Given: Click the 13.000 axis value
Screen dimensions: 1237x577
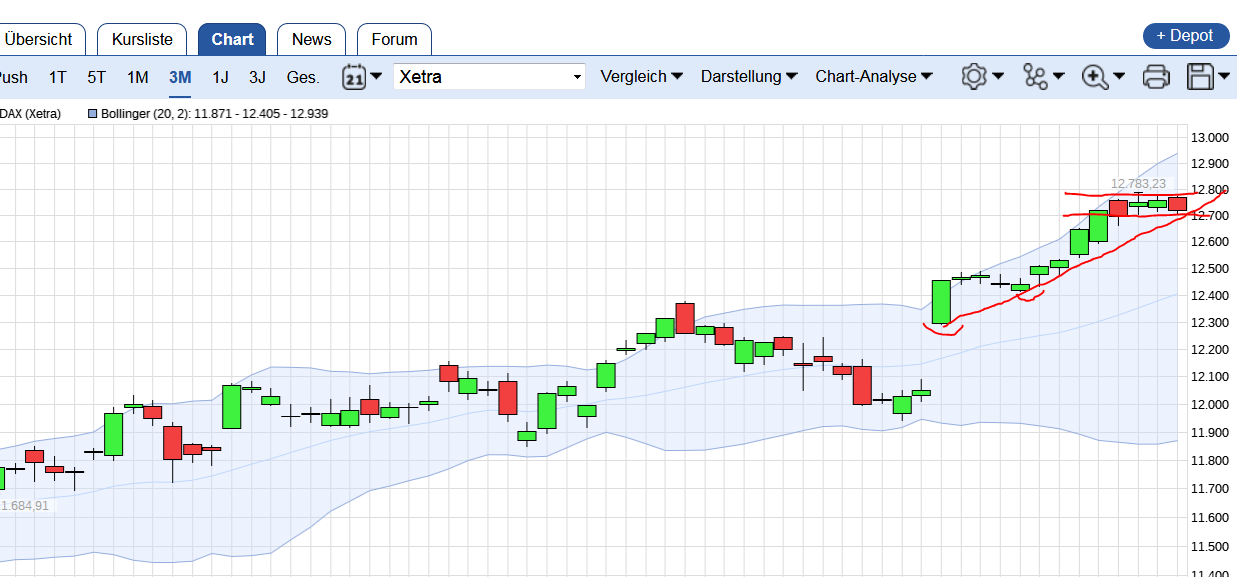Looking at the screenshot, I should pos(1209,138).
